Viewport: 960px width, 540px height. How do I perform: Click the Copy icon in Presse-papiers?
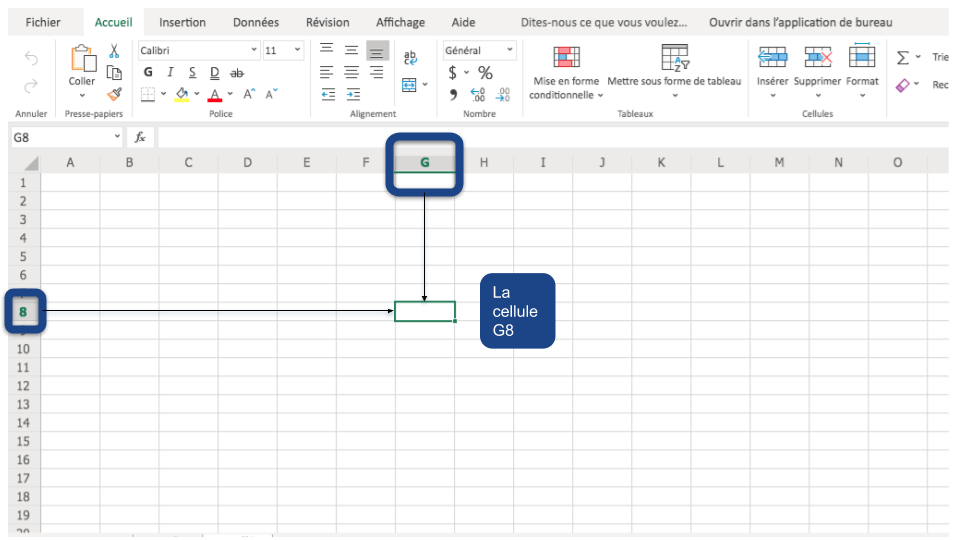click(114, 72)
